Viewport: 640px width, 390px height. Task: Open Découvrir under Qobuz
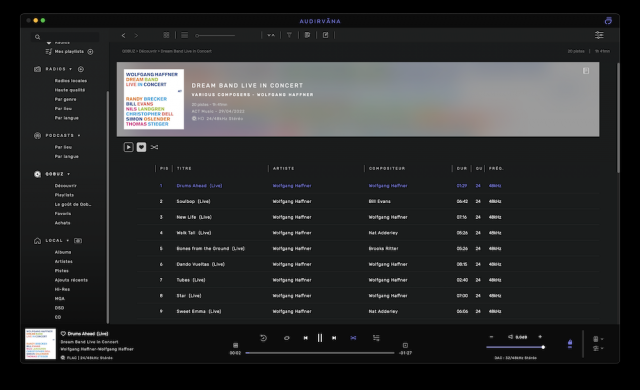tap(65, 186)
